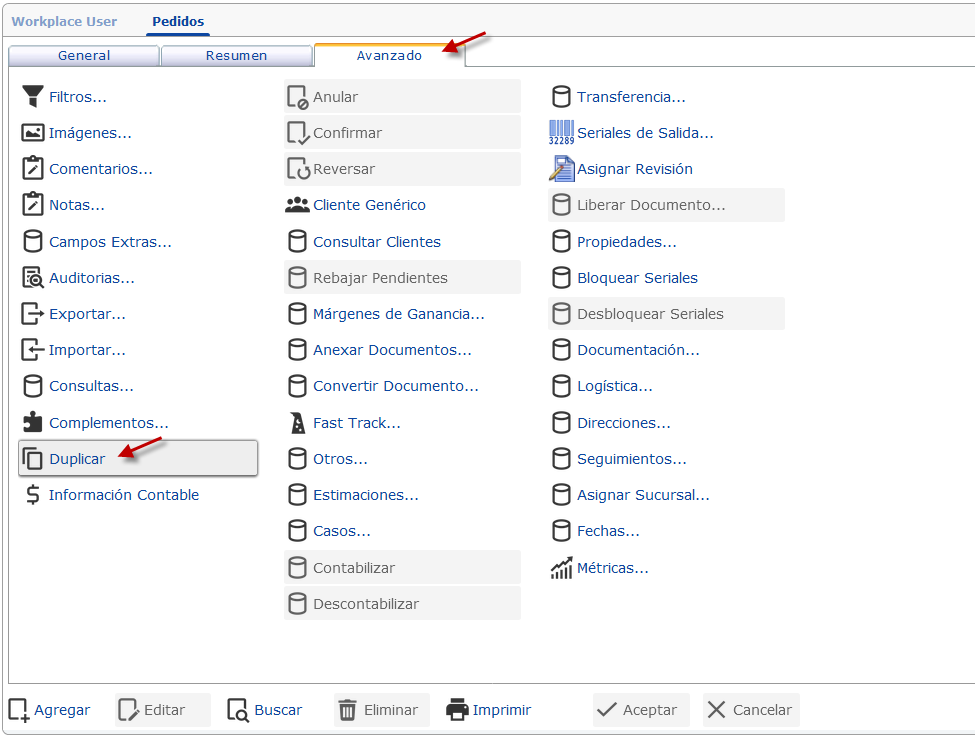Image resolution: width=975 pixels, height=736 pixels.
Task: Click the Transferencia cylinder icon
Action: (561, 96)
